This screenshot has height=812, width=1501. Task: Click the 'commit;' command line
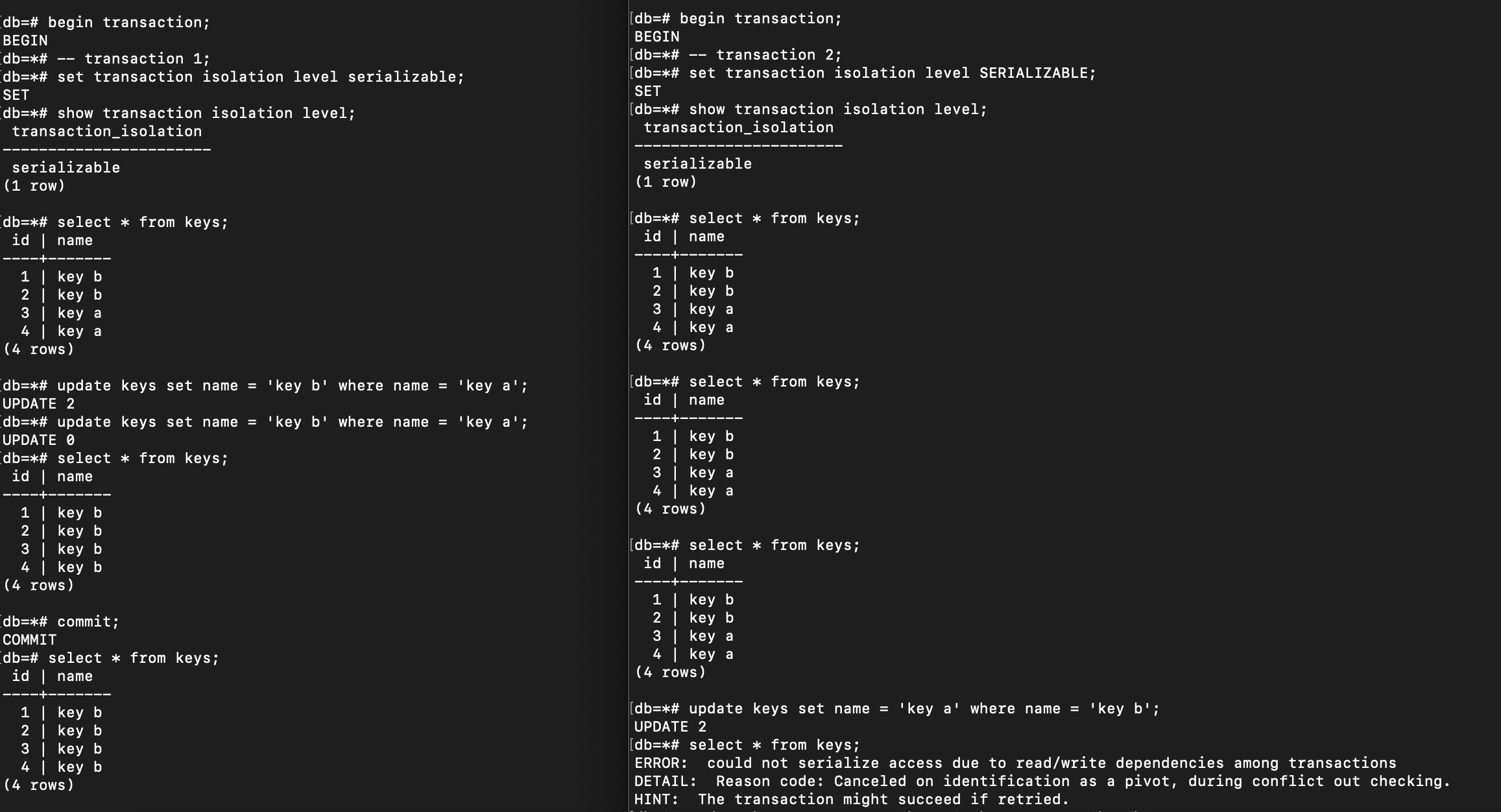point(88,621)
